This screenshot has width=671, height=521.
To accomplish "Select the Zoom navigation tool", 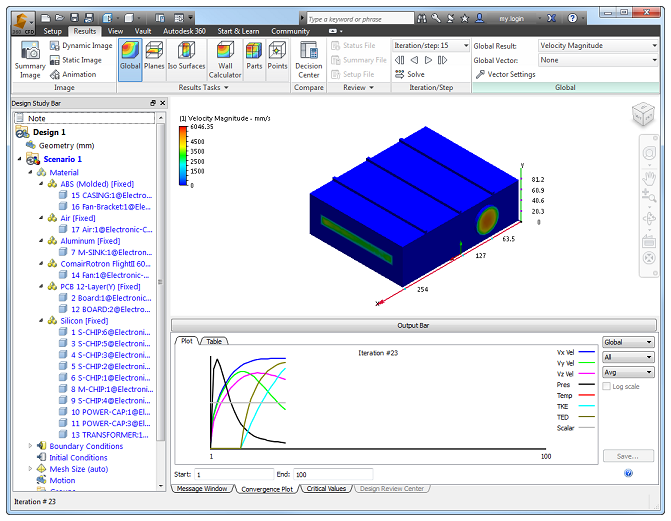I will tap(649, 196).
